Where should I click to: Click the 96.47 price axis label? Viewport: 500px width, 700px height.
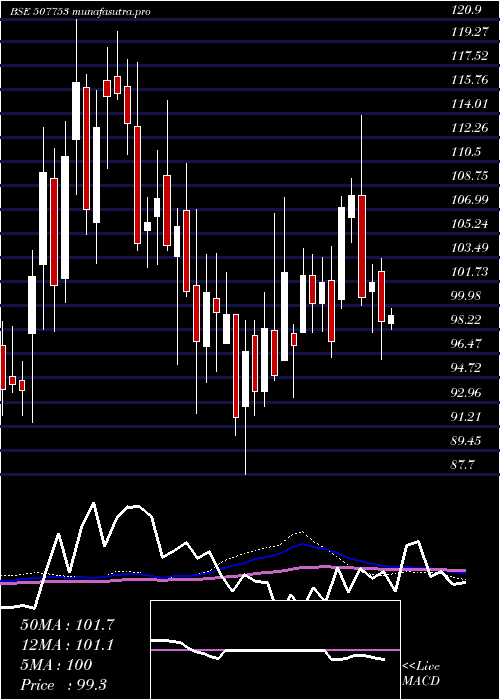(466, 344)
